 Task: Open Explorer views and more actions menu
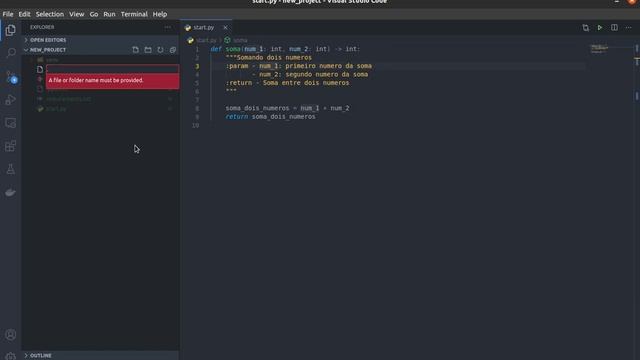[168, 27]
